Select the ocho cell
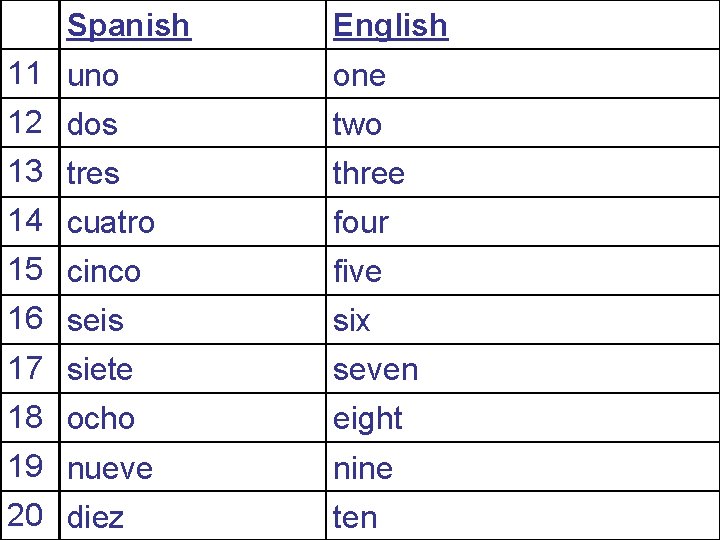 (x=100, y=418)
